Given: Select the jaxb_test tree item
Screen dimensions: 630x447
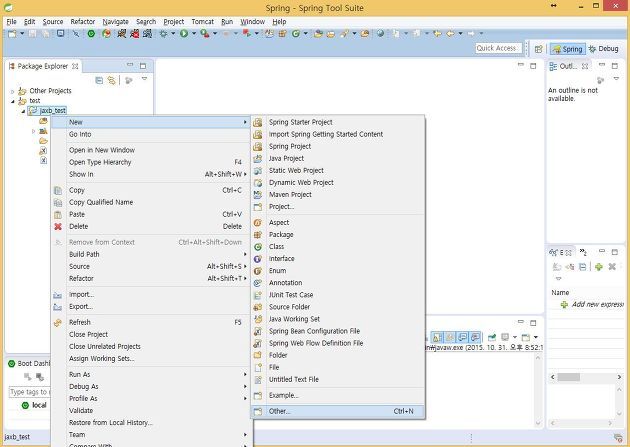Looking at the screenshot, I should (x=53, y=111).
